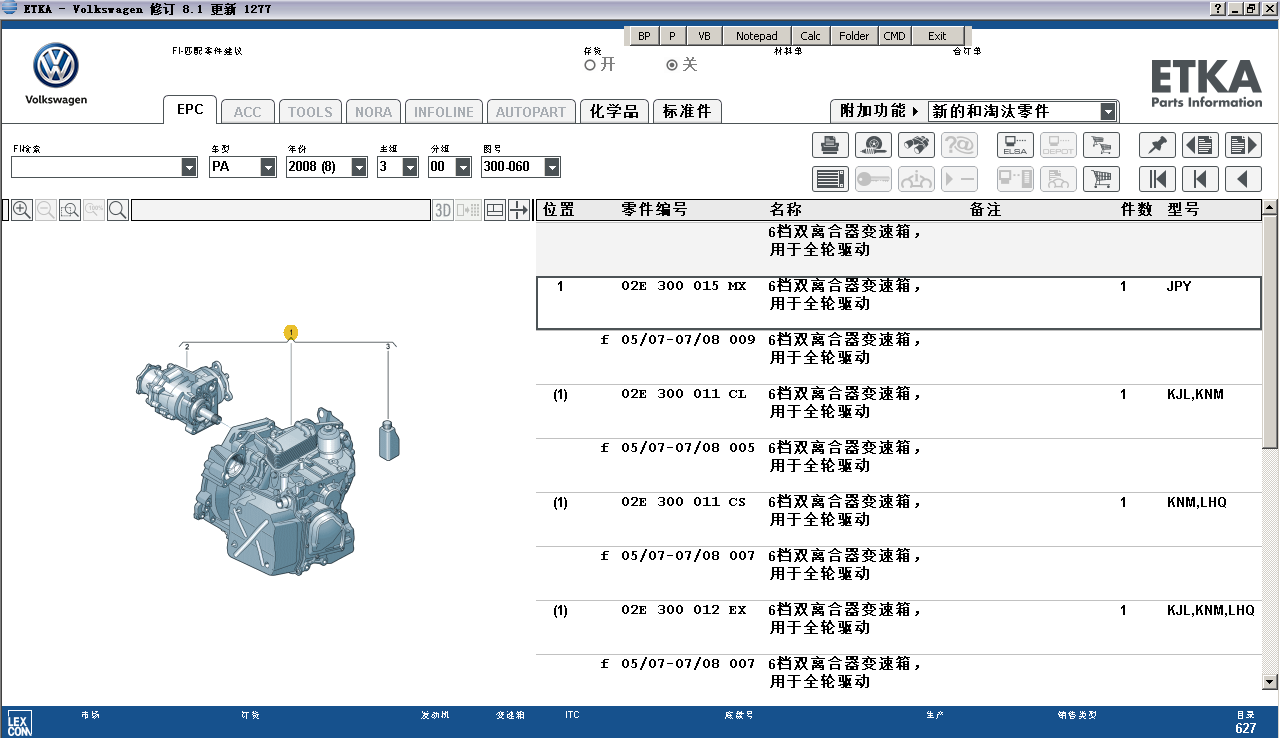This screenshot has width=1280, height=738.
Task: Click callout number 1 on the illustration
Action: click(291, 332)
